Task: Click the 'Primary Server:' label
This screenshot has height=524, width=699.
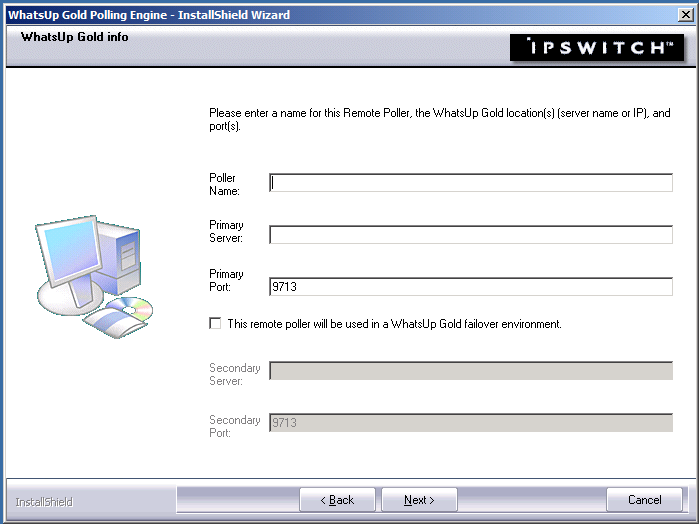Action: point(226,231)
